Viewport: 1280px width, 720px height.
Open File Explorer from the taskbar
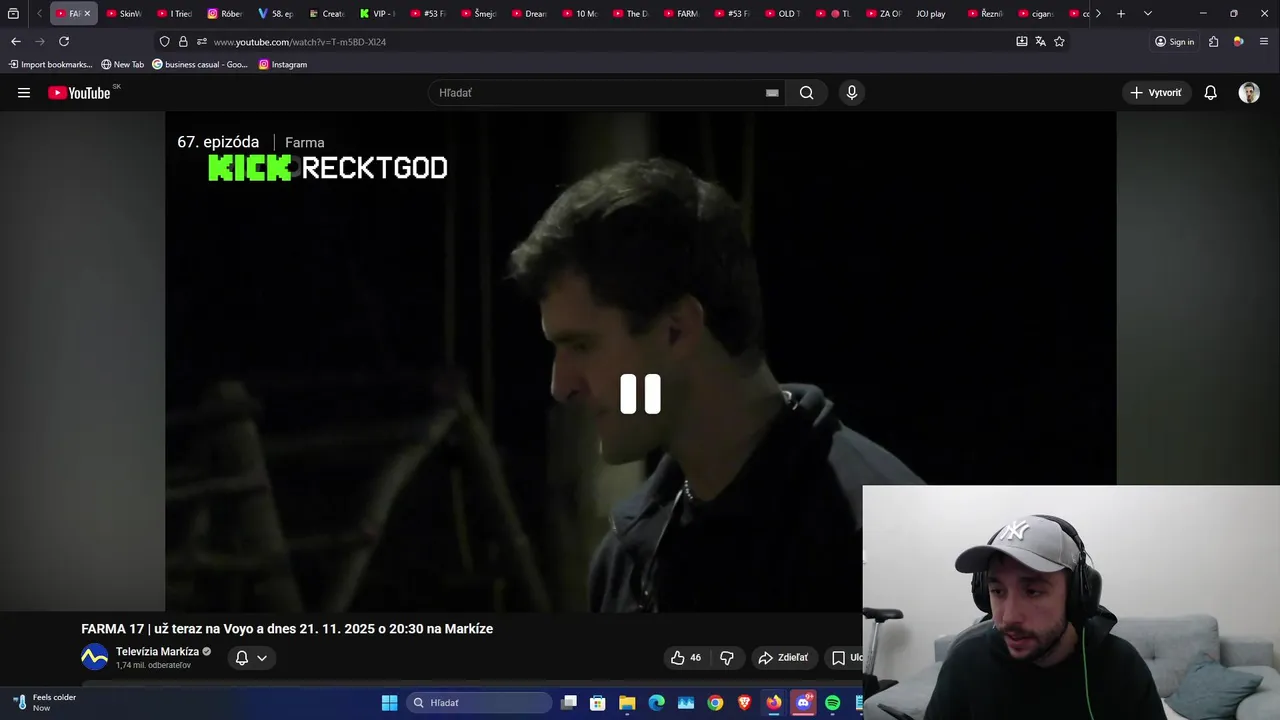627,703
